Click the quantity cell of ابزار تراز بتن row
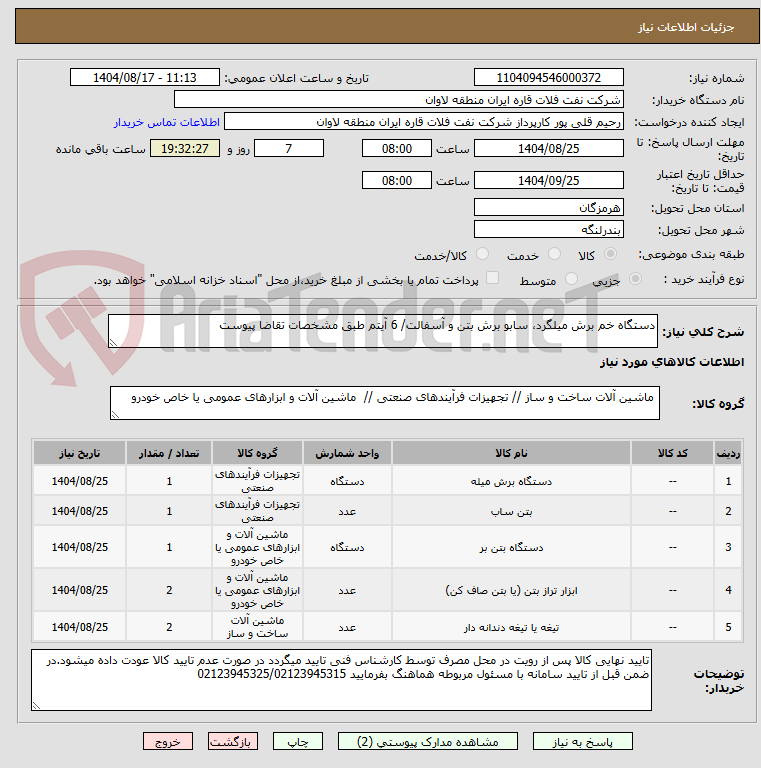Image resolution: width=761 pixels, height=768 pixels. tap(169, 590)
